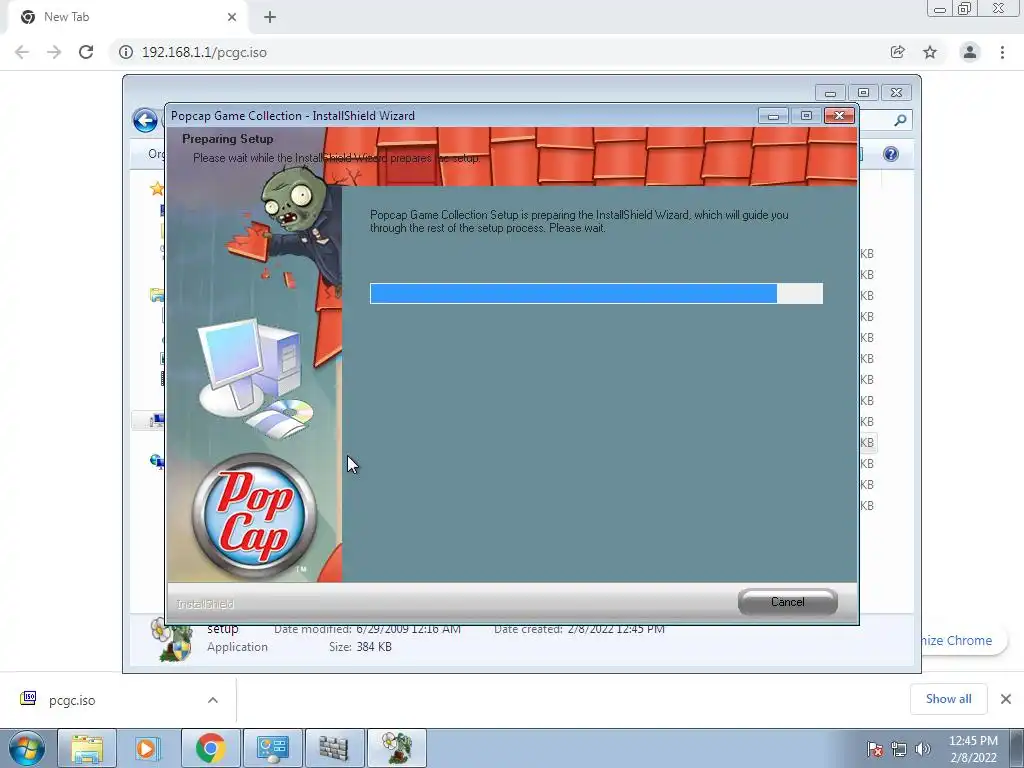This screenshot has width=1024, height=768.
Task: Click the Favorites star in Explorer sidebar
Action: [157, 189]
